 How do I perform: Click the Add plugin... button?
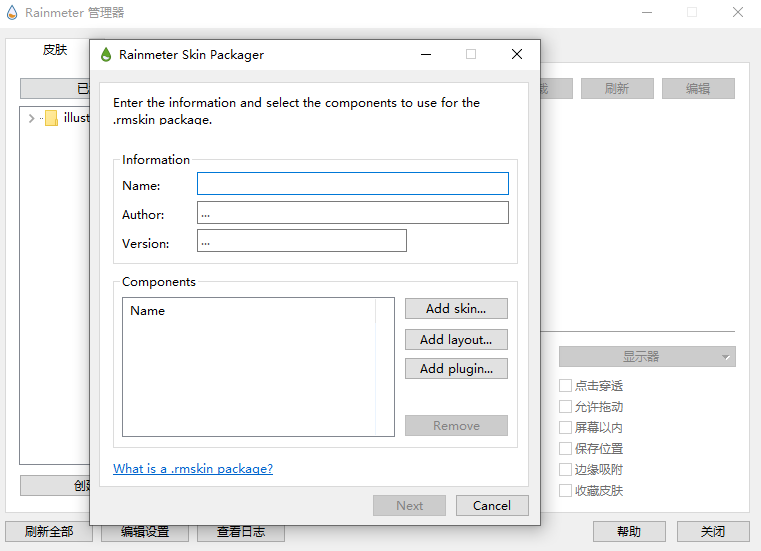click(x=456, y=368)
